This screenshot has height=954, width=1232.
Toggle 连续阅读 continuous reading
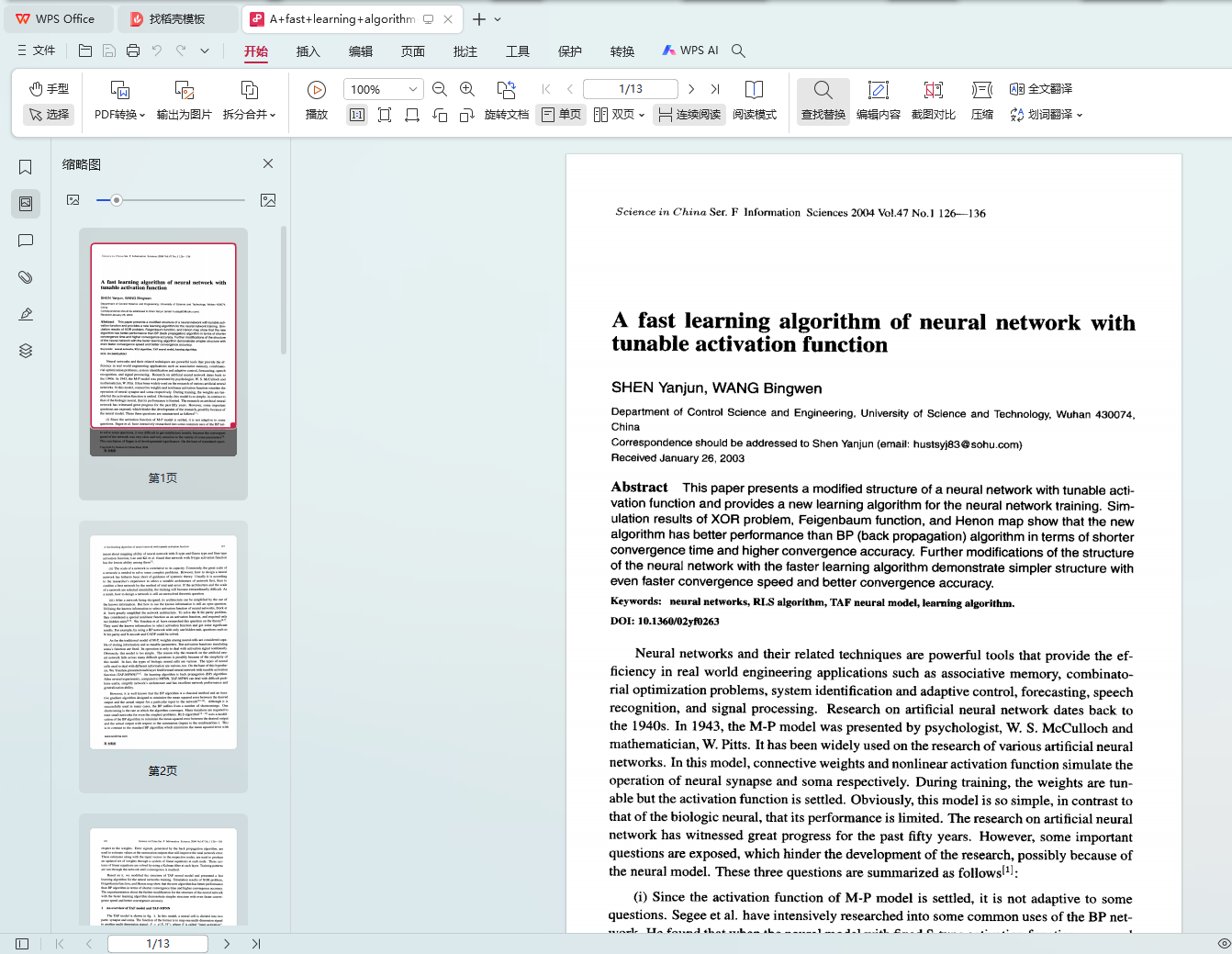click(x=689, y=115)
